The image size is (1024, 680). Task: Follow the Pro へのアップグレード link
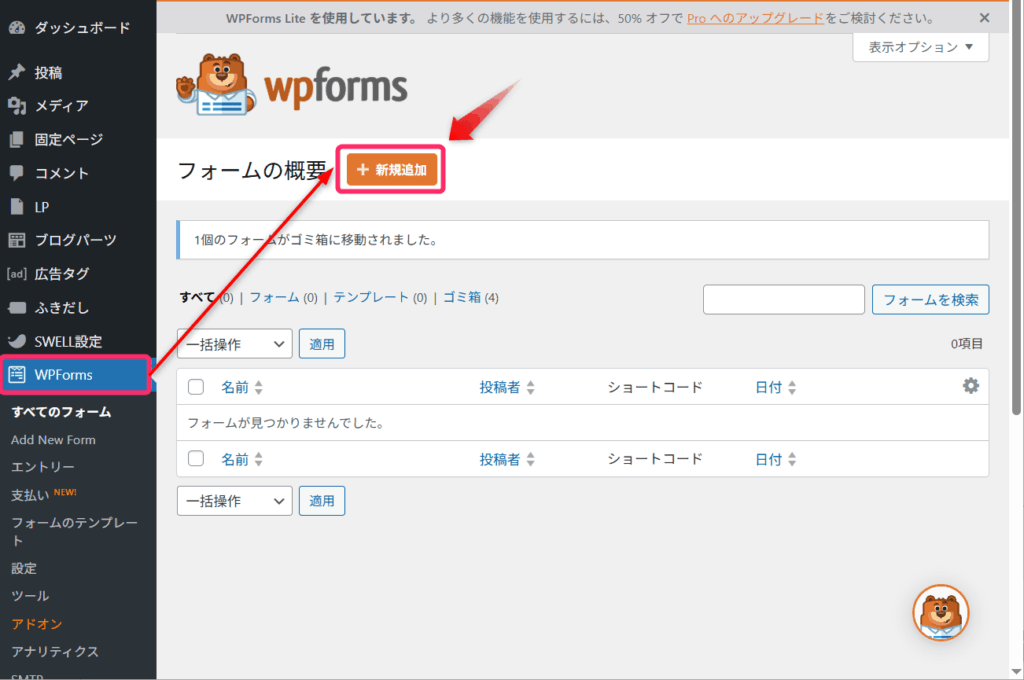756,18
